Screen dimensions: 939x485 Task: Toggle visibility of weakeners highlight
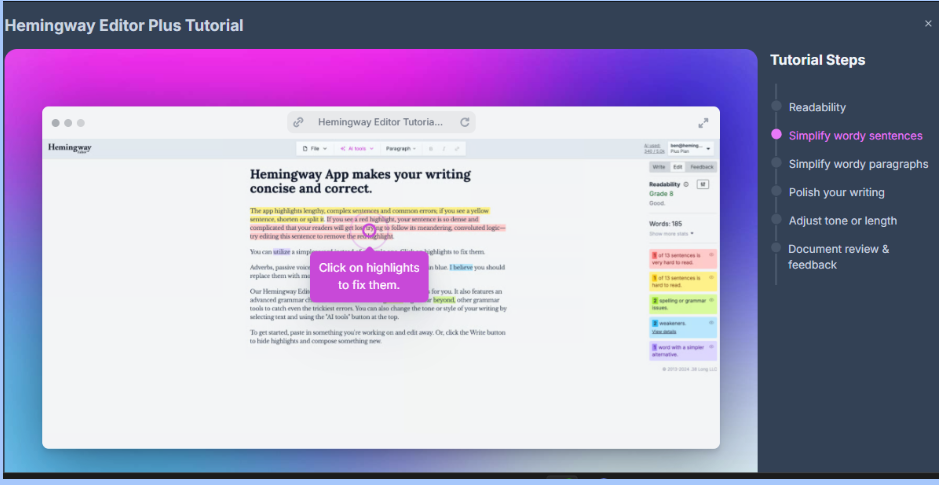711,323
